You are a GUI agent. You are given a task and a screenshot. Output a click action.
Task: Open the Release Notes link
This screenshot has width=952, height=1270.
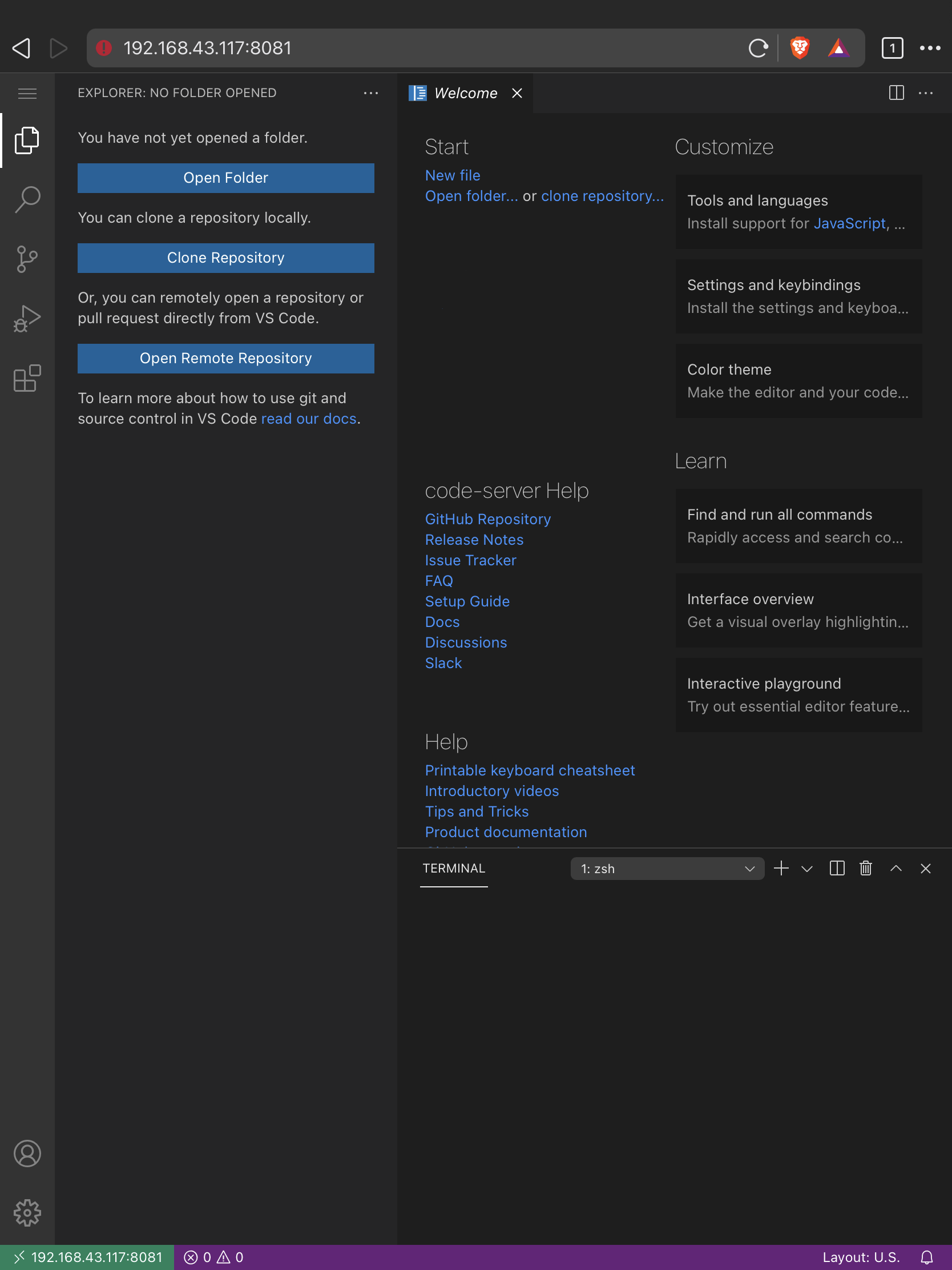pos(474,540)
